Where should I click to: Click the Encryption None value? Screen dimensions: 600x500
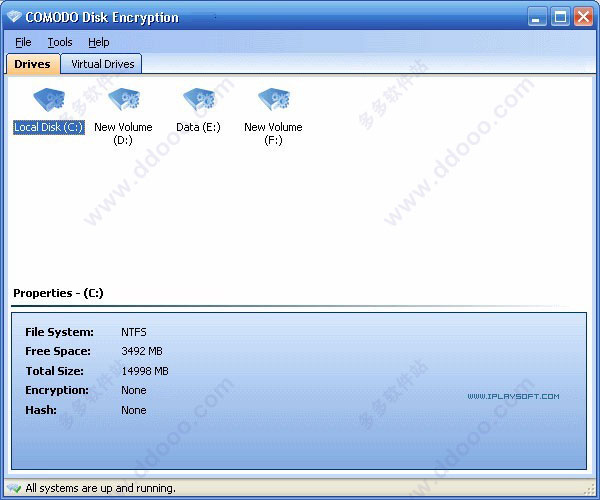(x=134, y=390)
